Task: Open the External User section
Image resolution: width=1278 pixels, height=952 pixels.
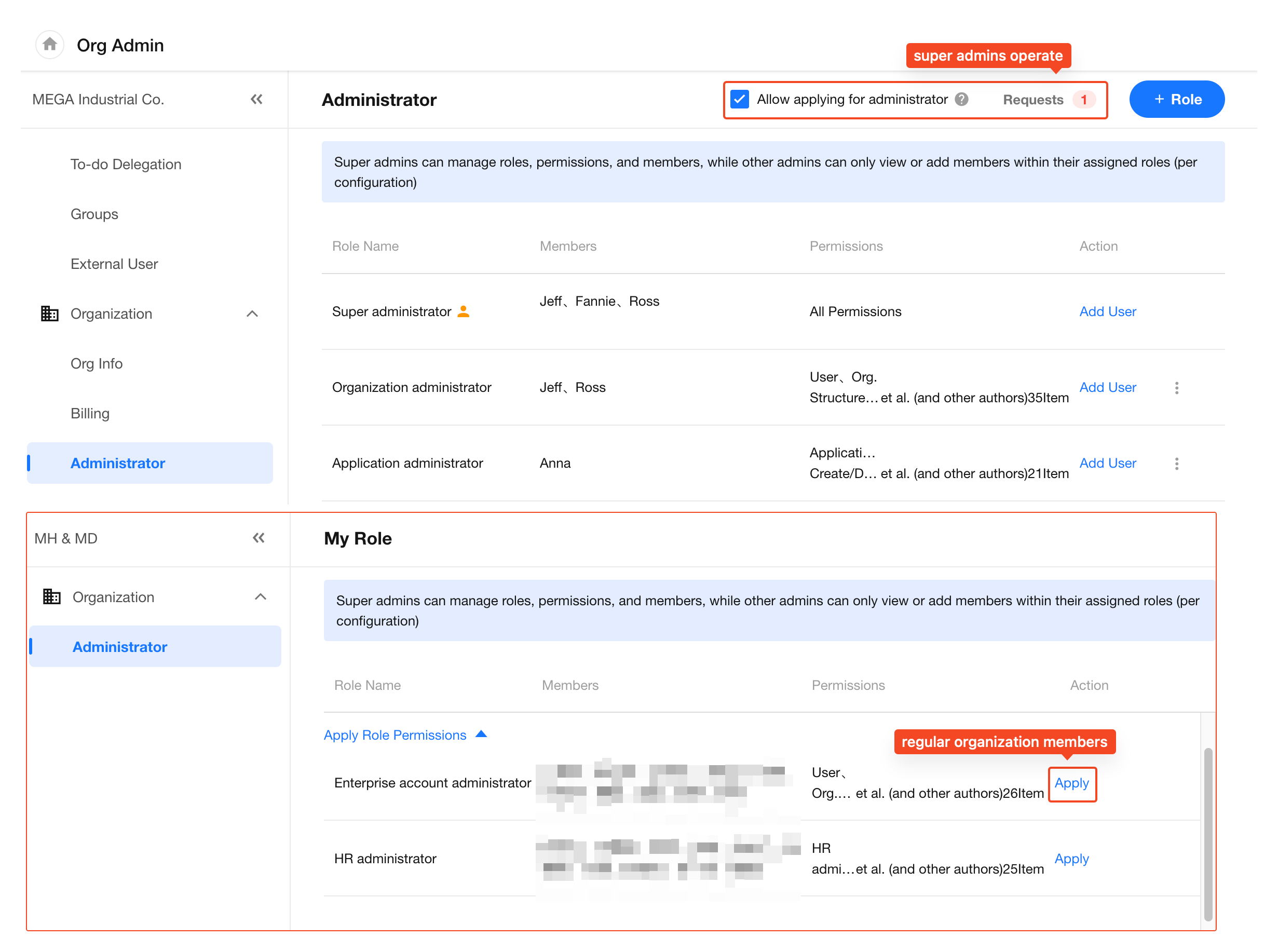Action: coord(114,264)
